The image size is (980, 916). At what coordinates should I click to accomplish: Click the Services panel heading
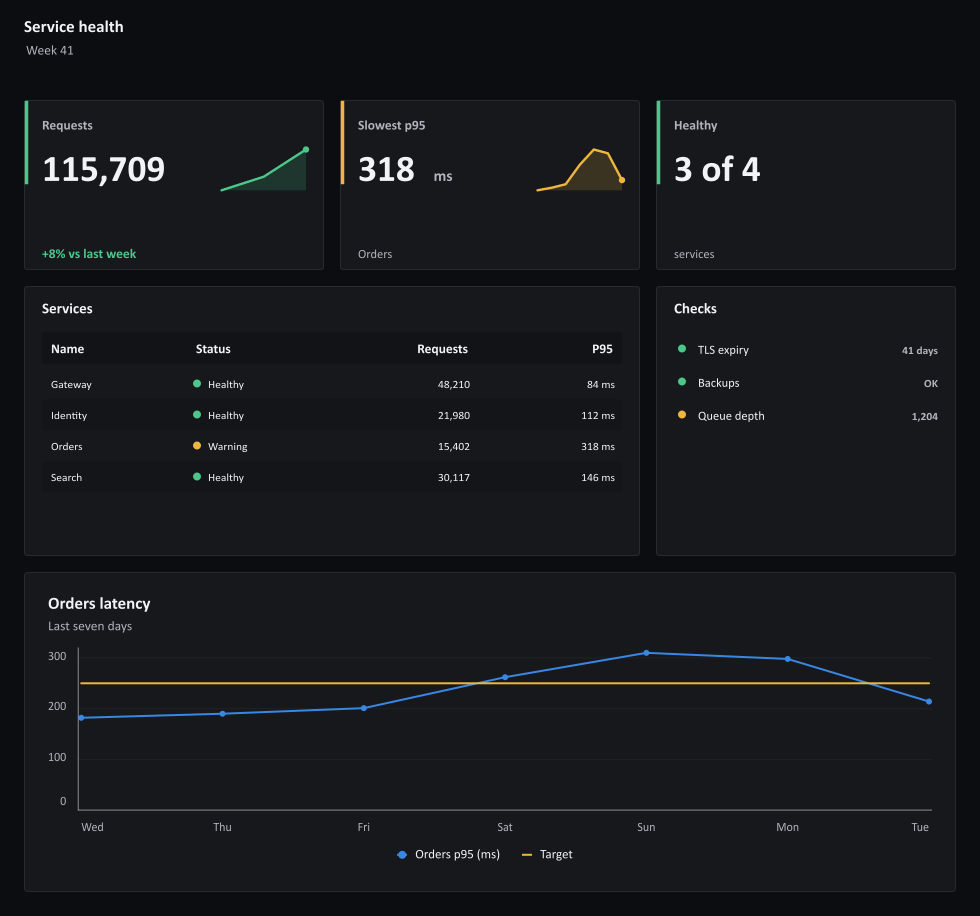click(67, 308)
